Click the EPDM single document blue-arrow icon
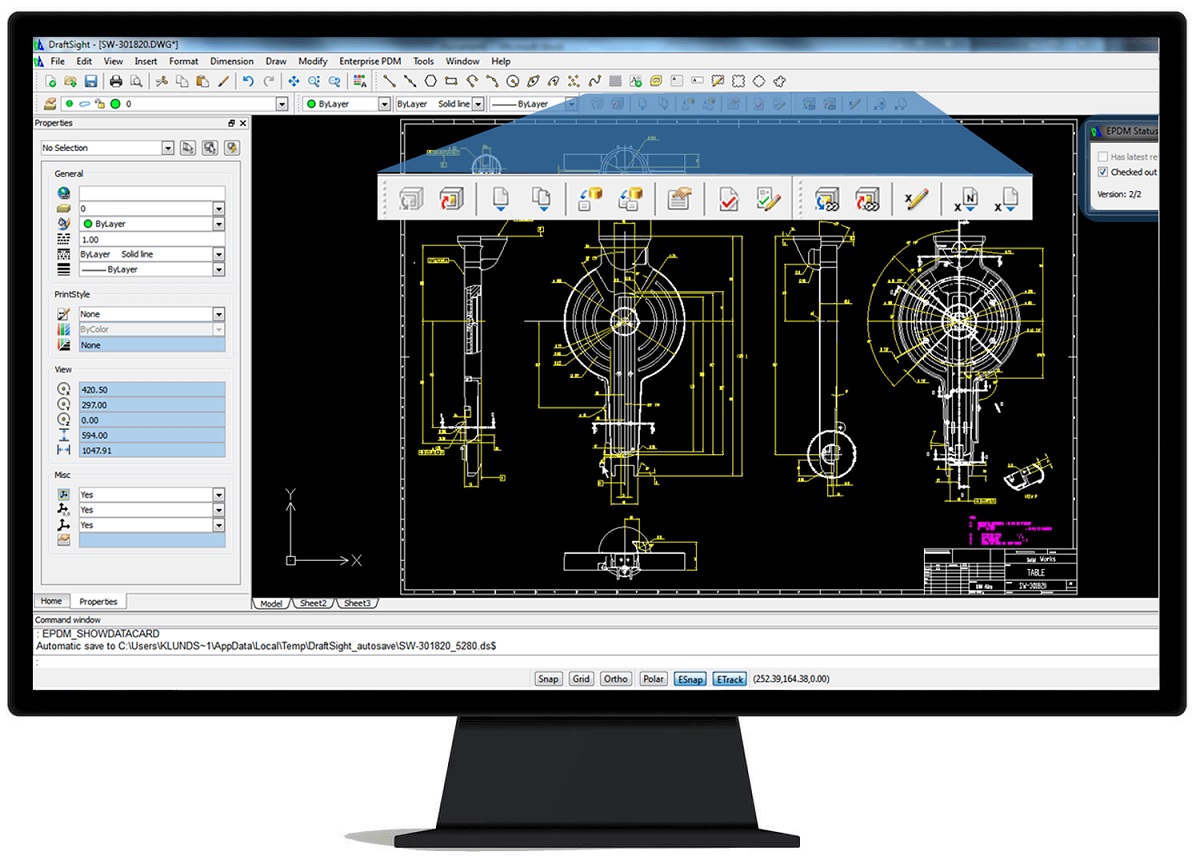 click(x=501, y=198)
